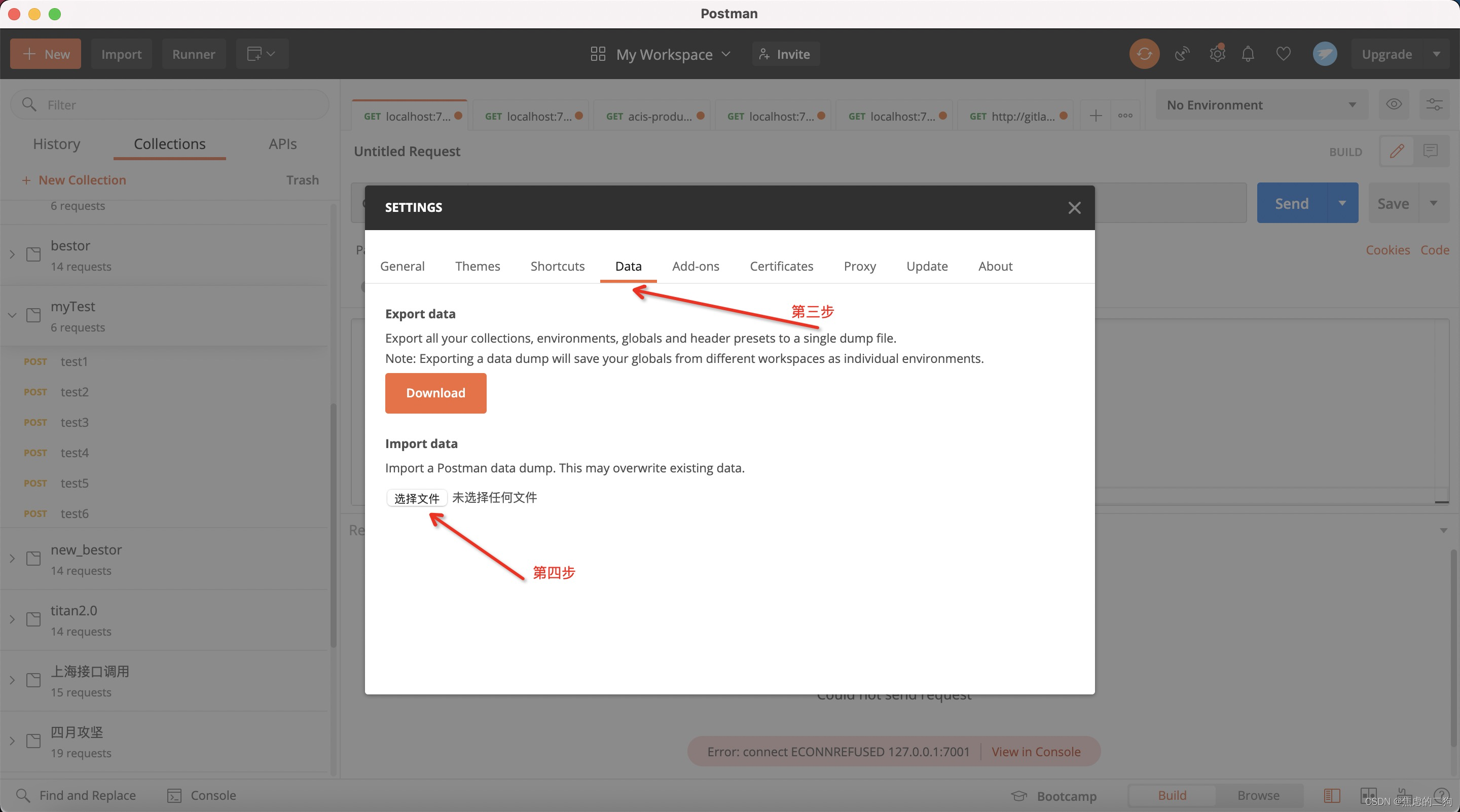Viewport: 1460px width, 812px height.
Task: Click the settings gear icon
Action: tap(1217, 54)
